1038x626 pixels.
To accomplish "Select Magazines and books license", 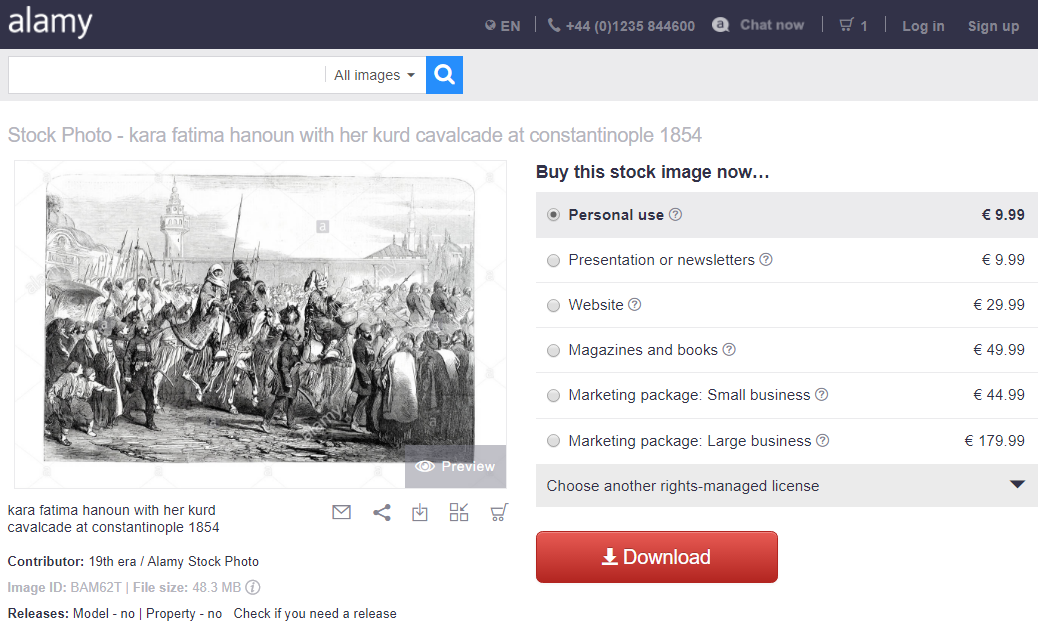I will pos(553,350).
